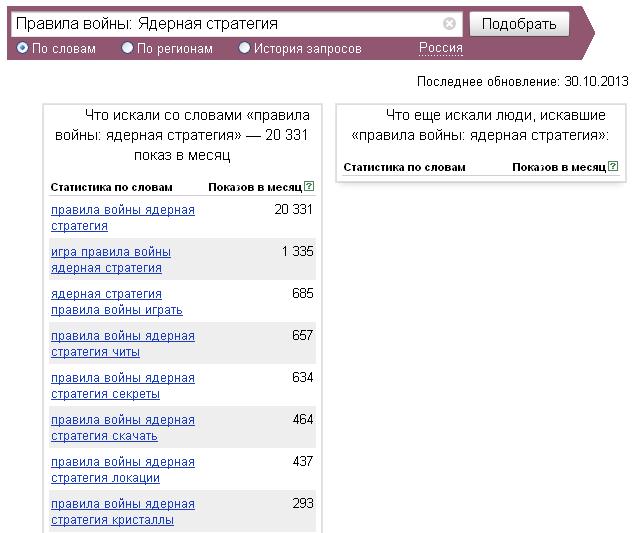Click the heading 'Что еще искали люди, искавшие'

tap(496, 115)
